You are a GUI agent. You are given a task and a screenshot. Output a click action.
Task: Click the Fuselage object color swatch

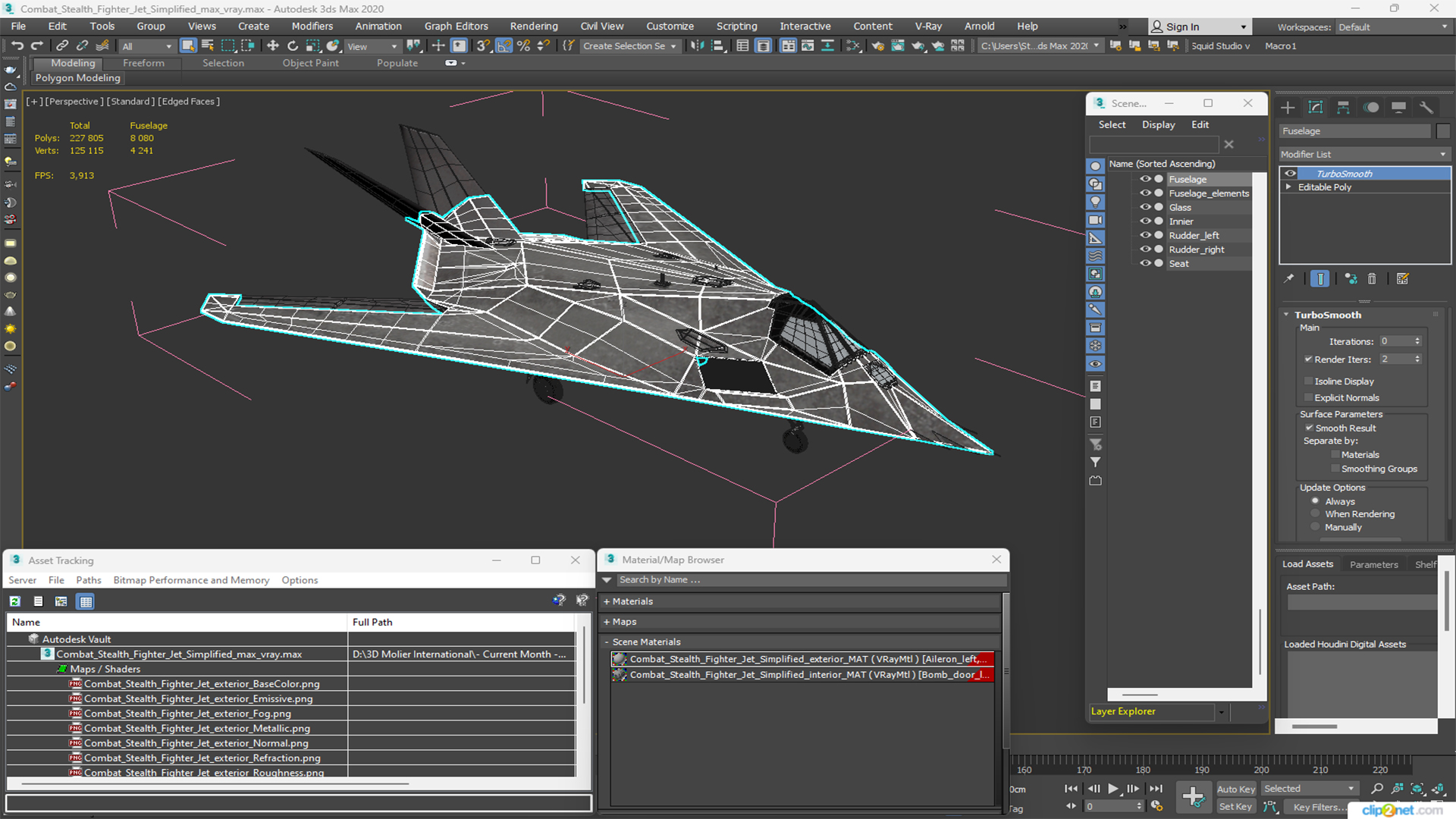(1443, 131)
